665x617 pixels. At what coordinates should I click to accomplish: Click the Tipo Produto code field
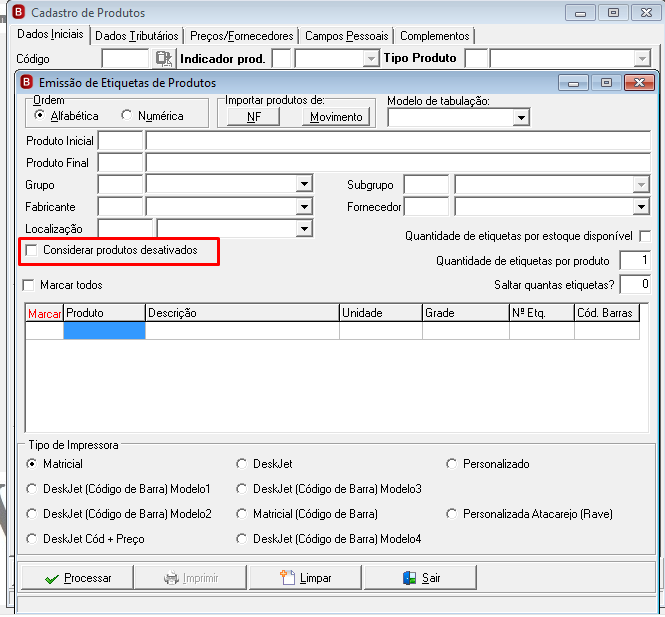click(476, 58)
